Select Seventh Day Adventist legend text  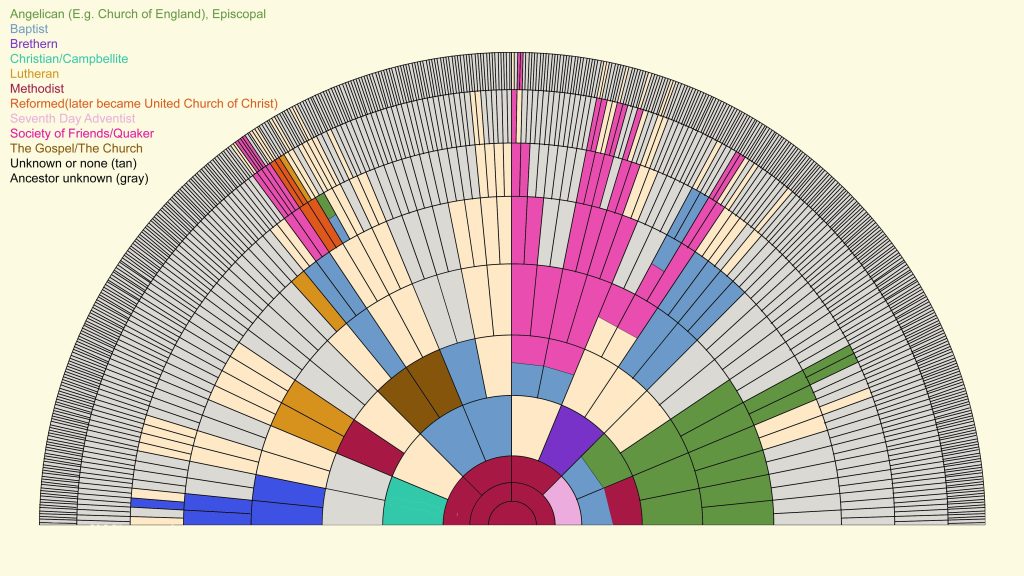pyautogui.click(x=72, y=119)
